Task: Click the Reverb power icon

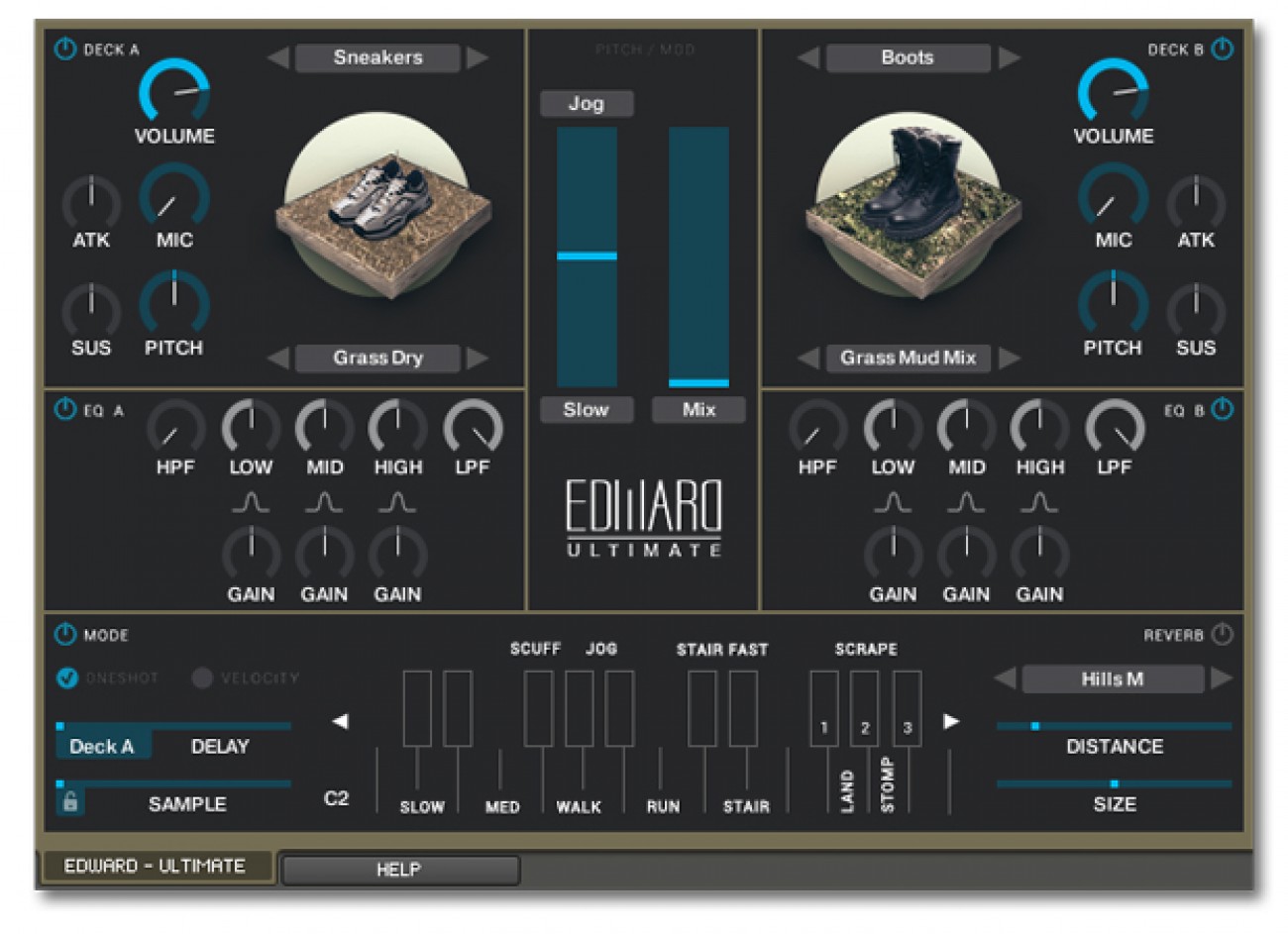Action: [1223, 635]
